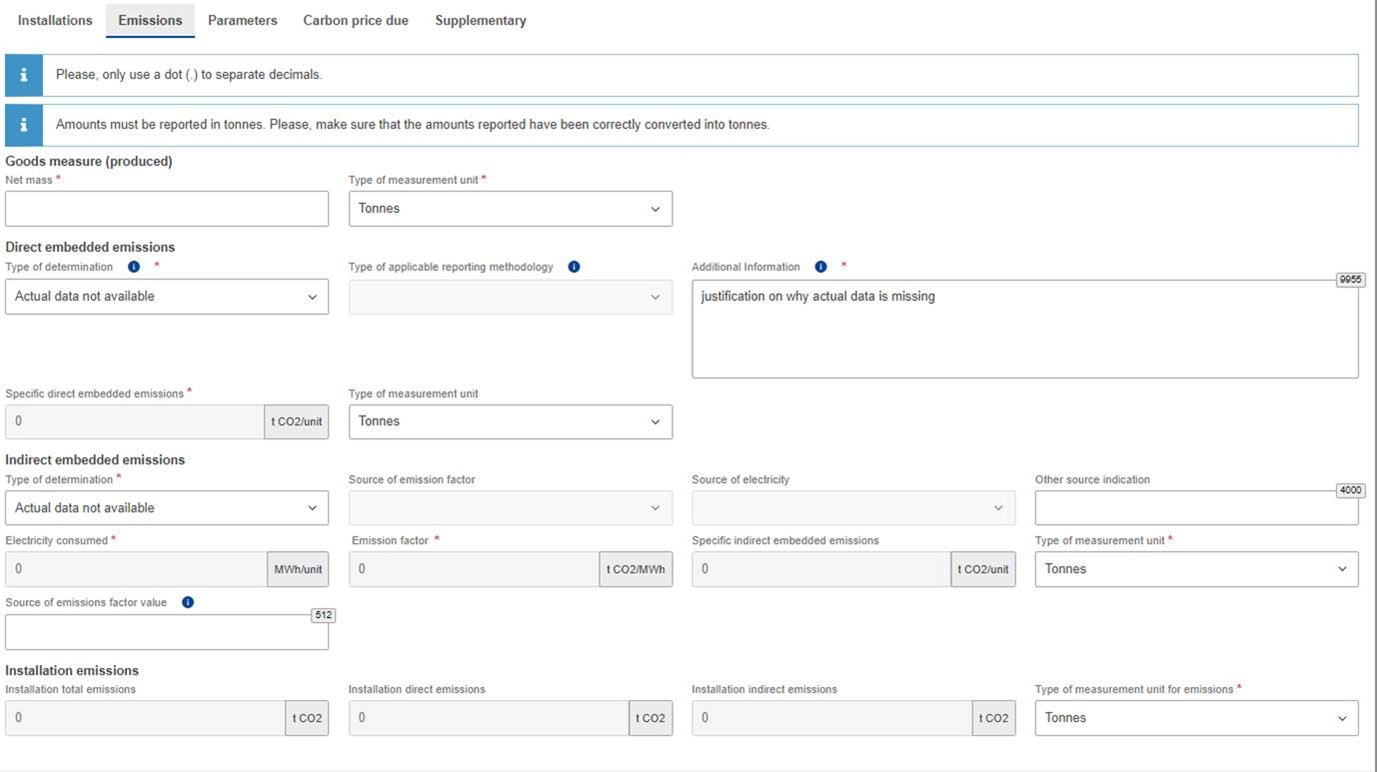Select the Emissions tab
Image resolution: width=1377 pixels, height=772 pixels.
150,20
